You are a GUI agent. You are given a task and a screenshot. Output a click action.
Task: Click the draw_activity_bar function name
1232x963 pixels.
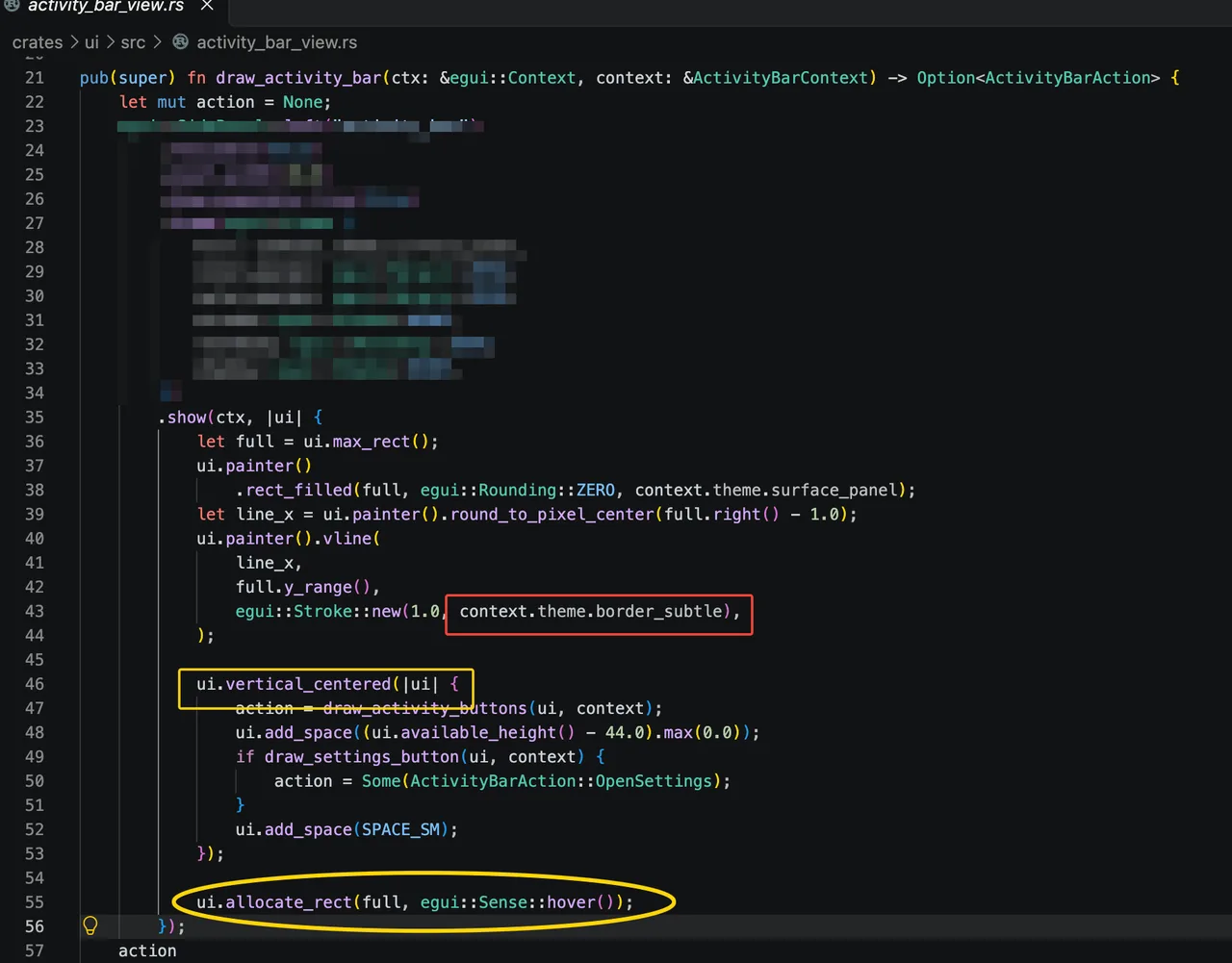298,78
